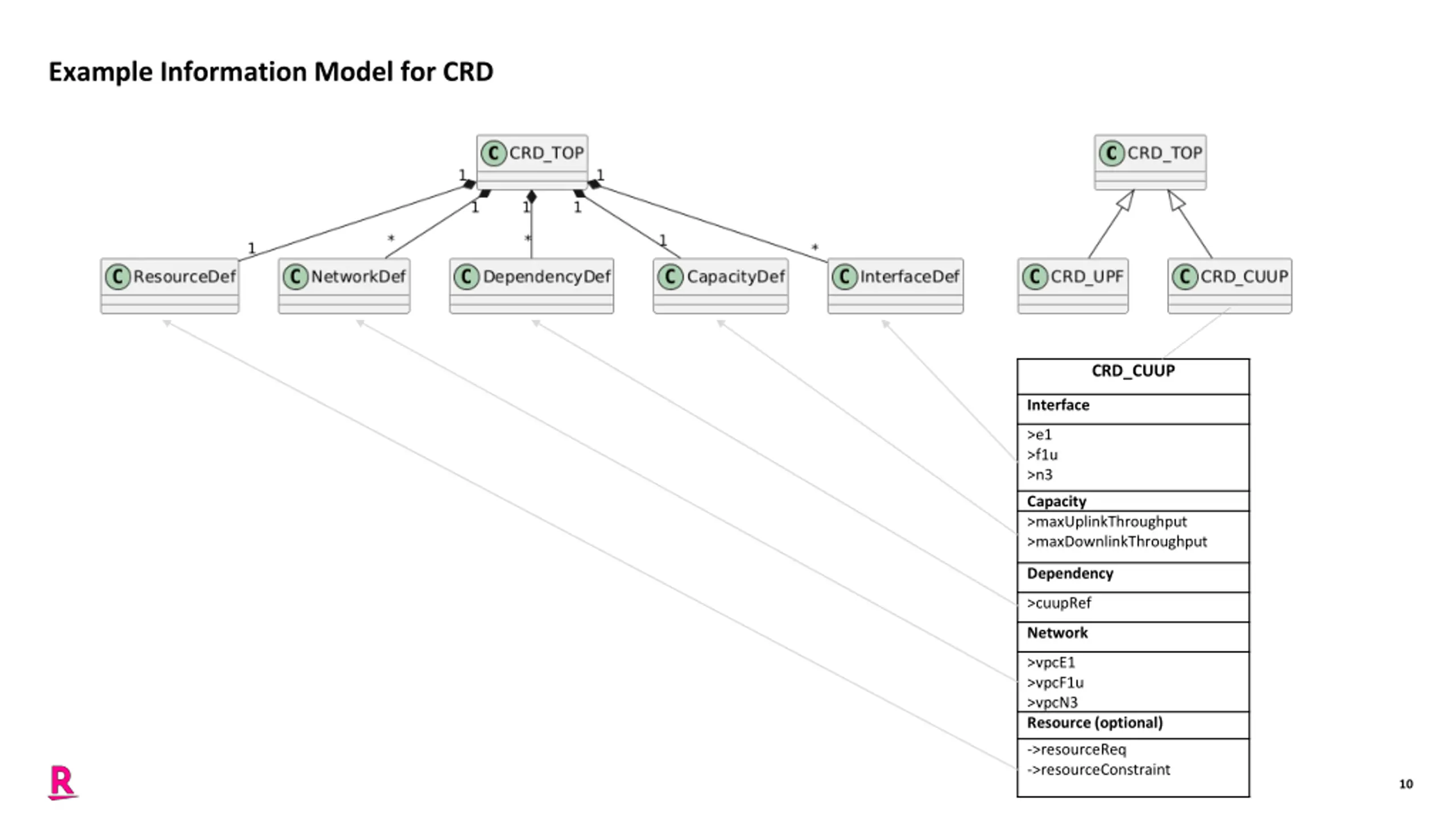Viewport: 1456px width, 819px height.
Task: Select the InterfaceDef class name
Action: (909, 277)
